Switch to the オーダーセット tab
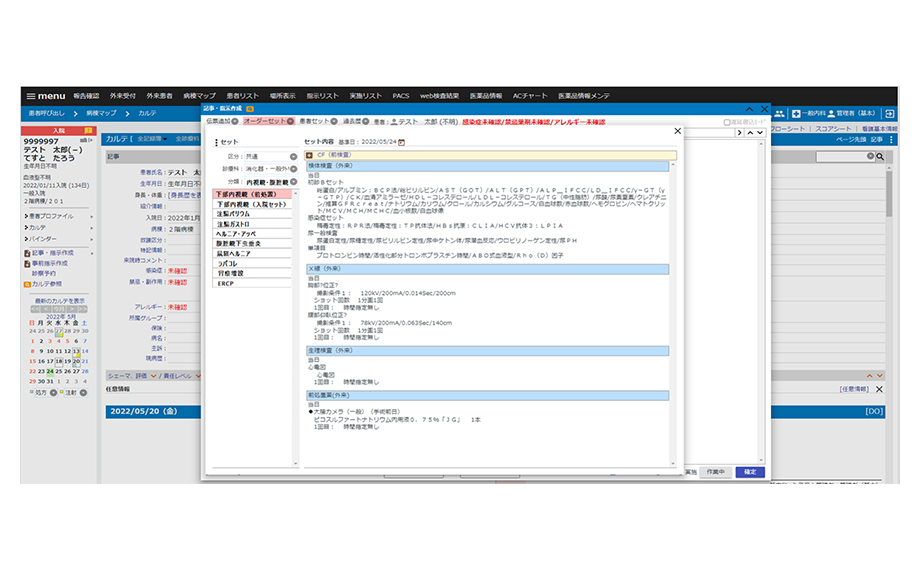920x570 pixels. pos(264,121)
